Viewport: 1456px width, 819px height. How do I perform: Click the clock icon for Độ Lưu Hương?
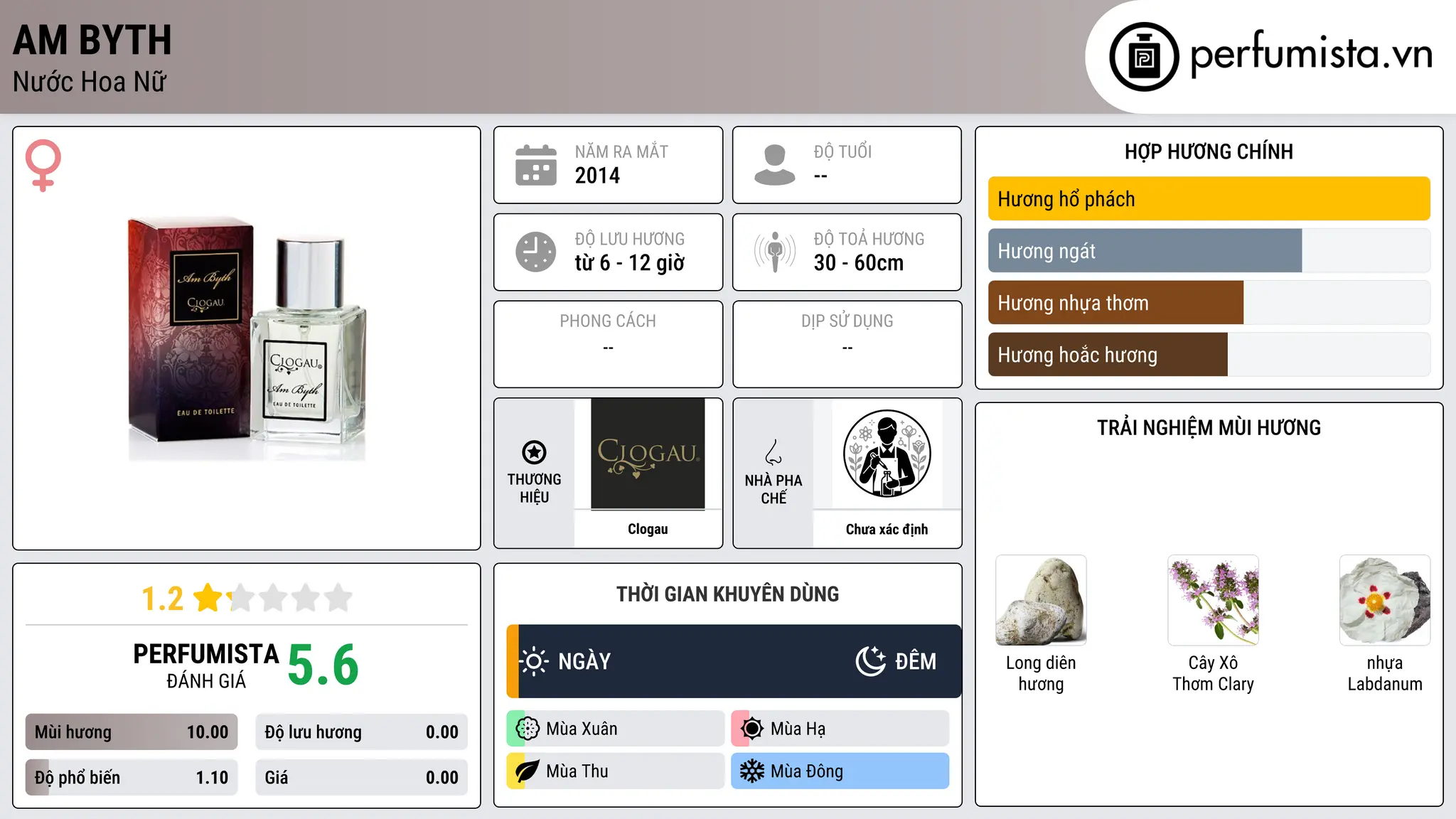coord(536,252)
